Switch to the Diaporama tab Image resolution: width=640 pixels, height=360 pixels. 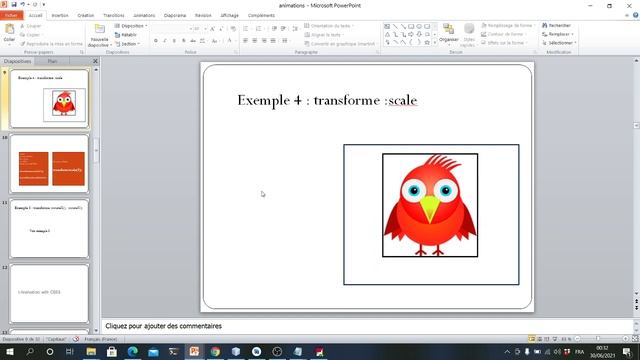[175, 15]
